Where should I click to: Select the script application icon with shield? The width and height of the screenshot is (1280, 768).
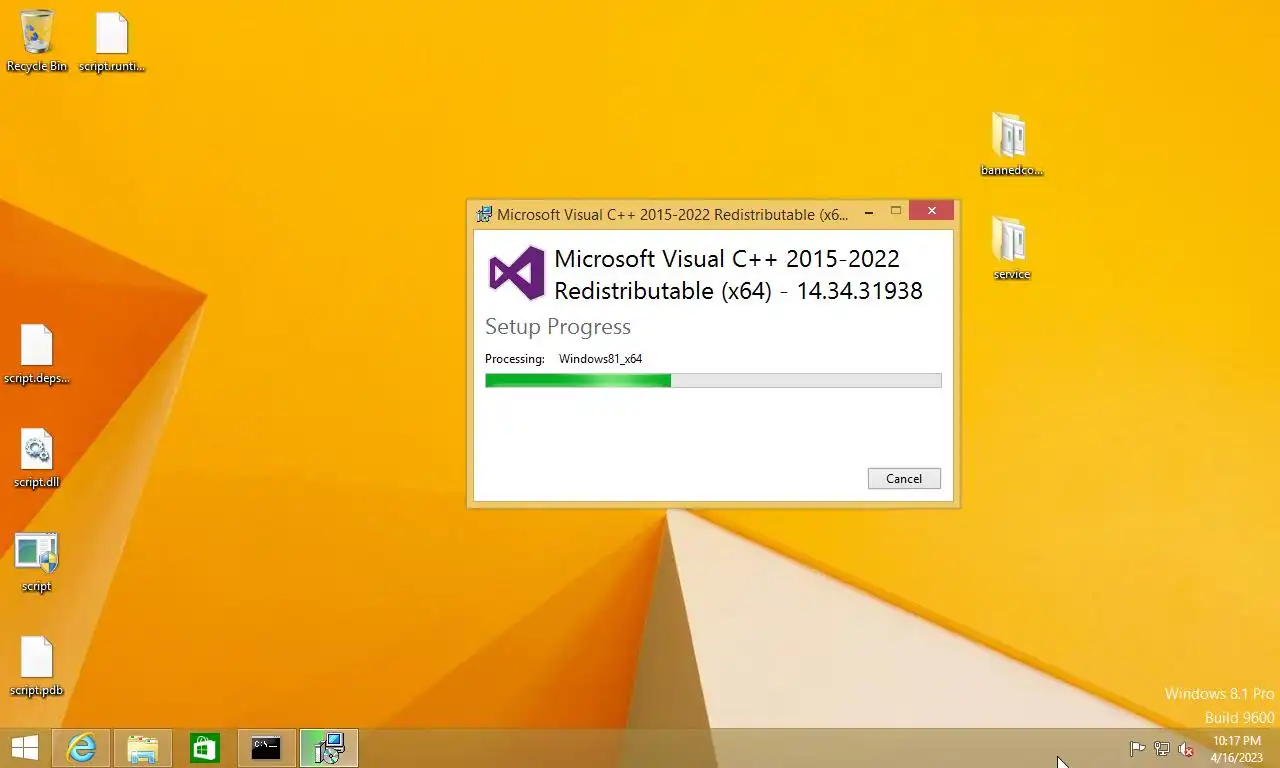tap(37, 563)
